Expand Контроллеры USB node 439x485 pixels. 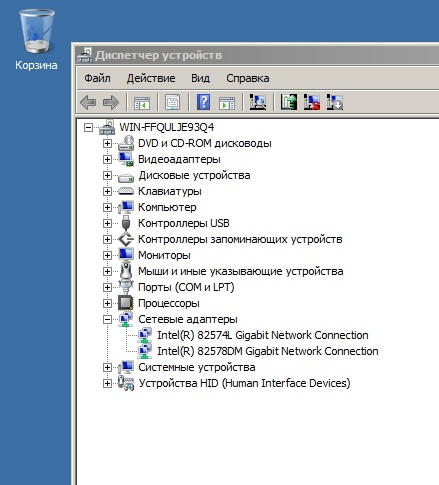107,223
